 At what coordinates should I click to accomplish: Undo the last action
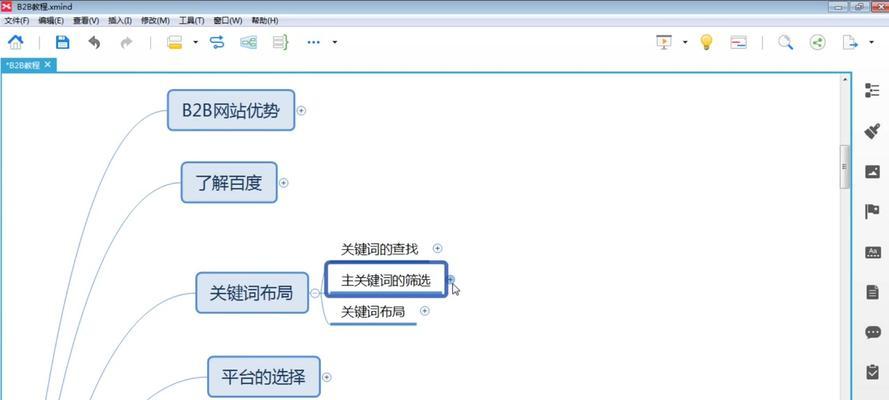tap(94, 42)
